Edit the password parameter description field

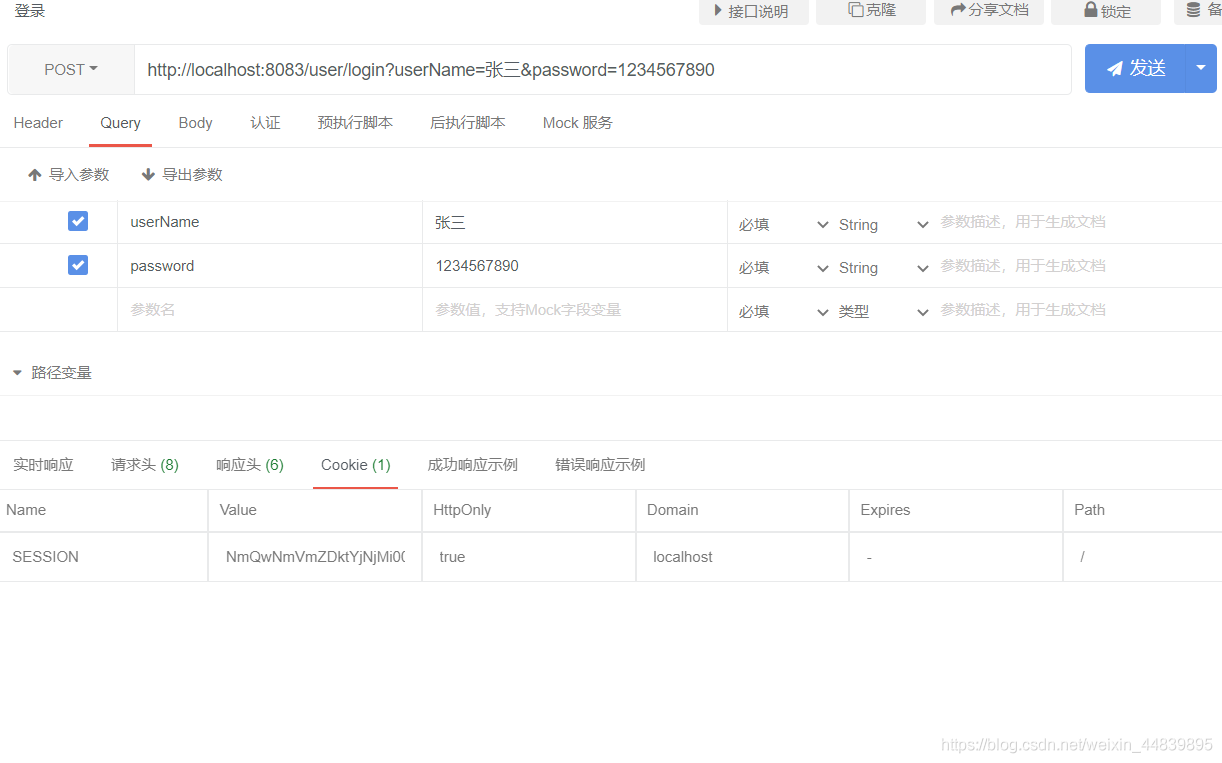[x=1078, y=266]
